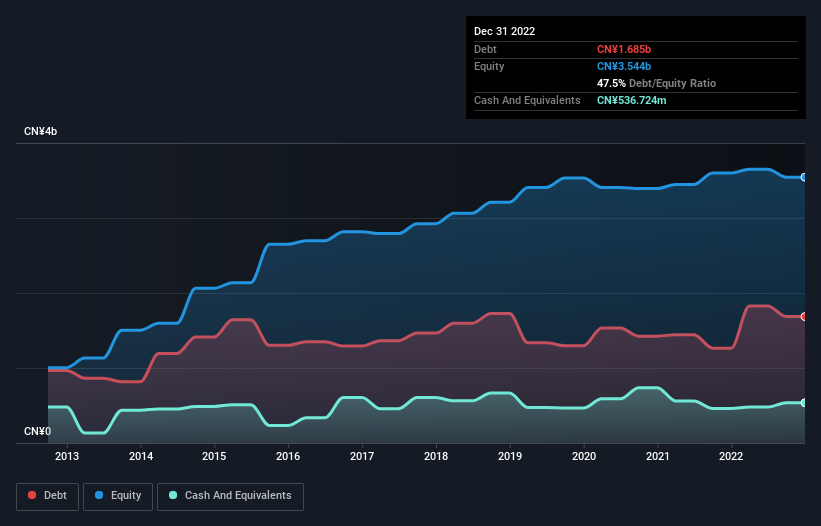821x526 pixels.
Task: Select the Debt endpoint marker at Dec 2022
Action: (x=804, y=317)
